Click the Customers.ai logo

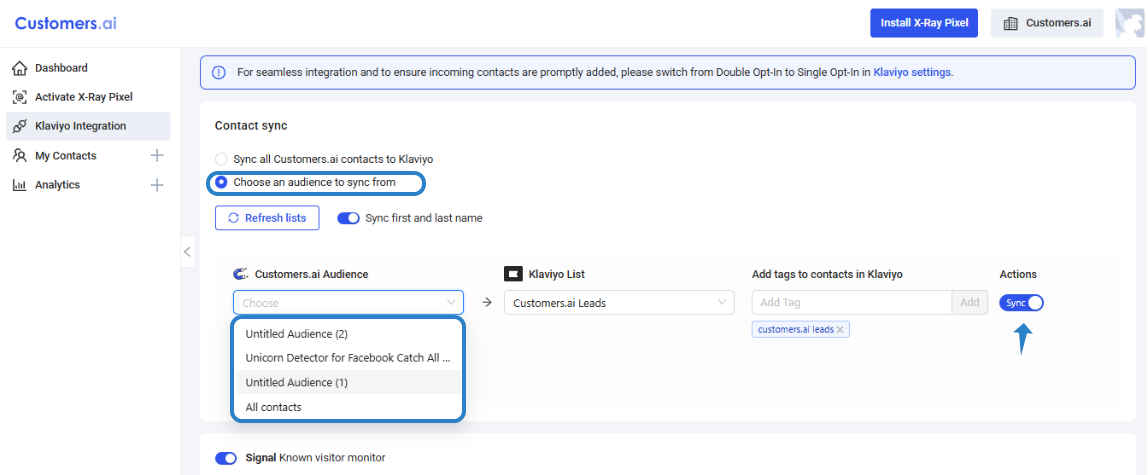66,23
